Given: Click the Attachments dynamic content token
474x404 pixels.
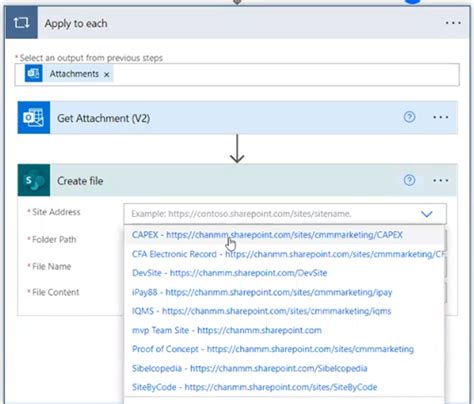Looking at the screenshot, I should tap(69, 73).
